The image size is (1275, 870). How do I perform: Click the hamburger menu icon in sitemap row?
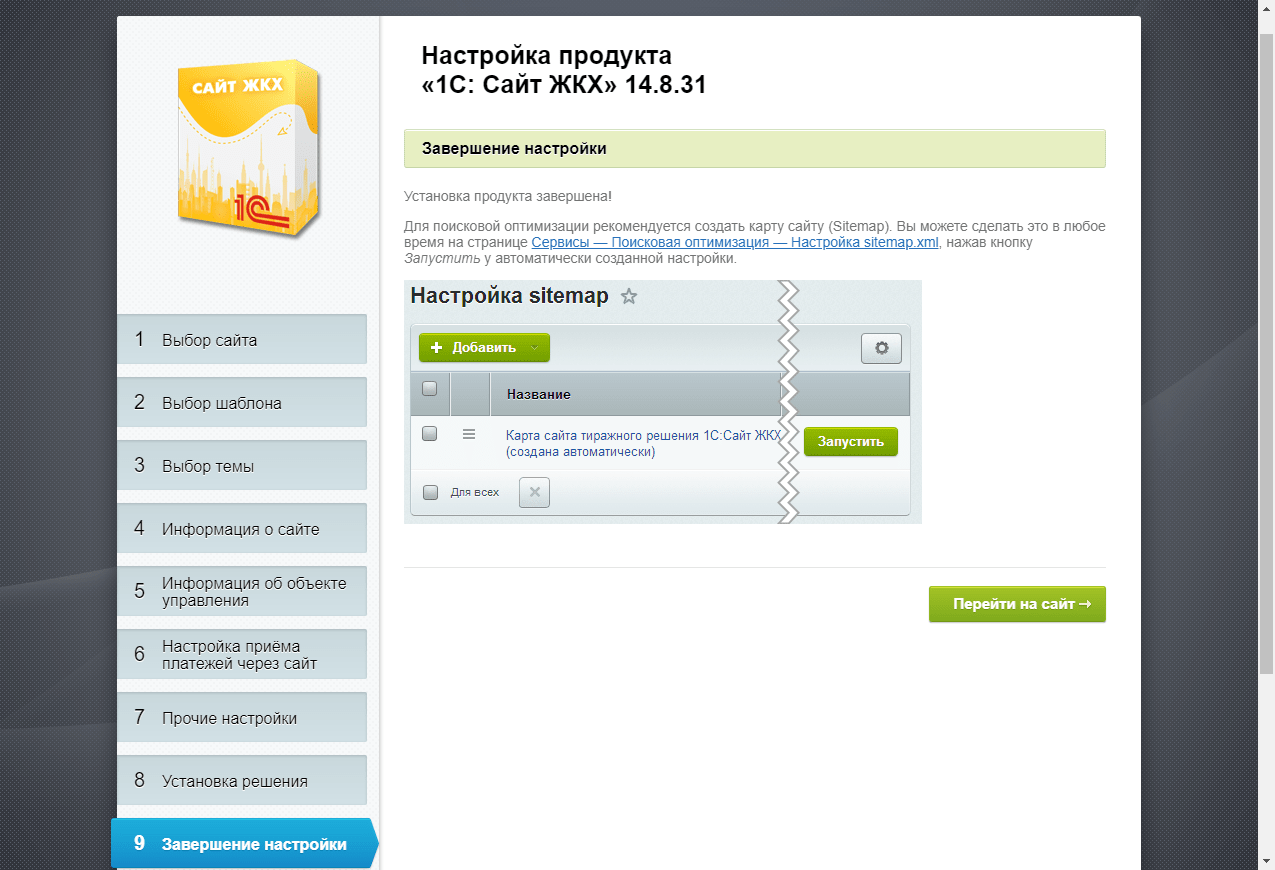pos(469,434)
